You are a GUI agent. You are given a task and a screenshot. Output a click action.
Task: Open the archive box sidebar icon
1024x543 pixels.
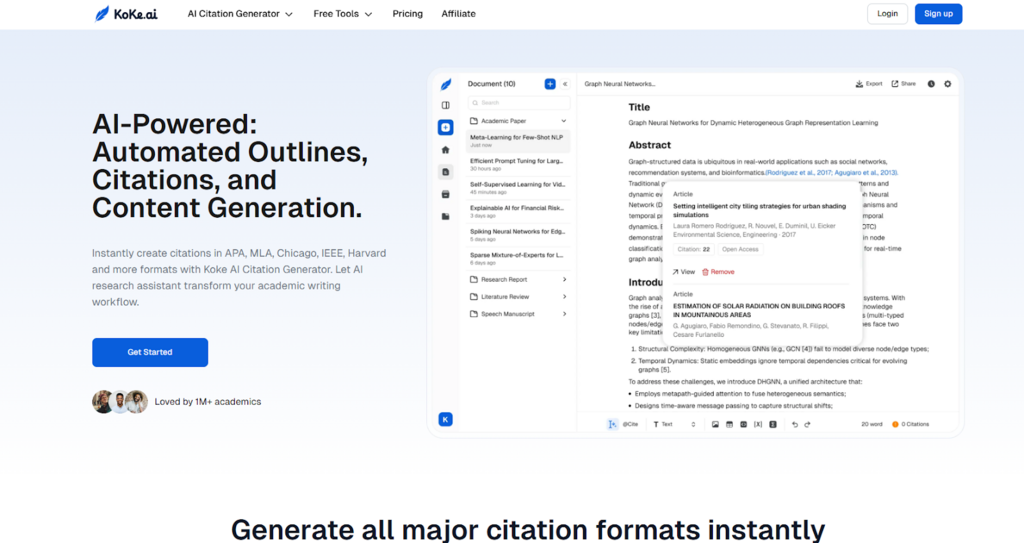[x=445, y=194]
